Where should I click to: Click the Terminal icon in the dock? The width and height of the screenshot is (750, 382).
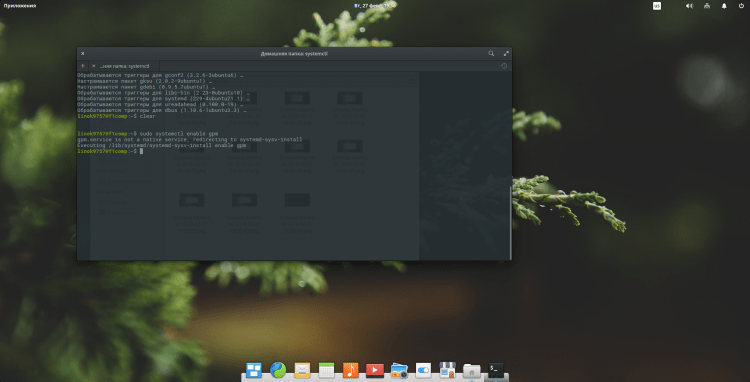pyautogui.click(x=496, y=370)
